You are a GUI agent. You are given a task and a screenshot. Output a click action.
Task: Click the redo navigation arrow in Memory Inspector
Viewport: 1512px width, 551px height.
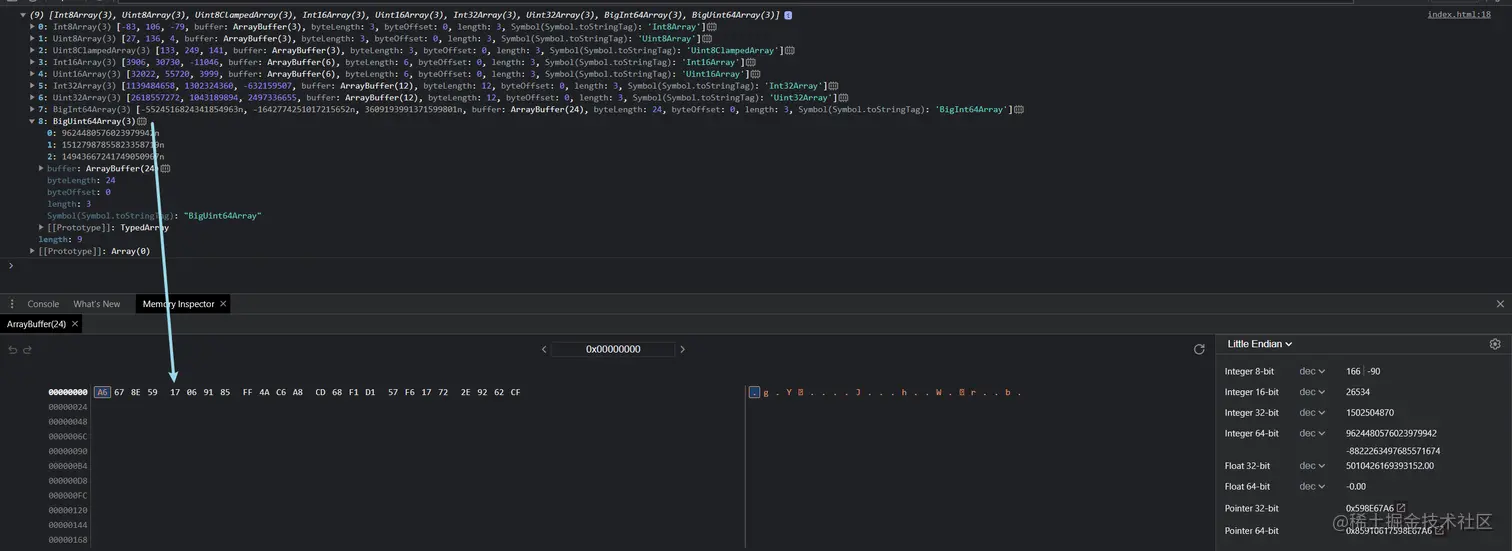point(28,350)
